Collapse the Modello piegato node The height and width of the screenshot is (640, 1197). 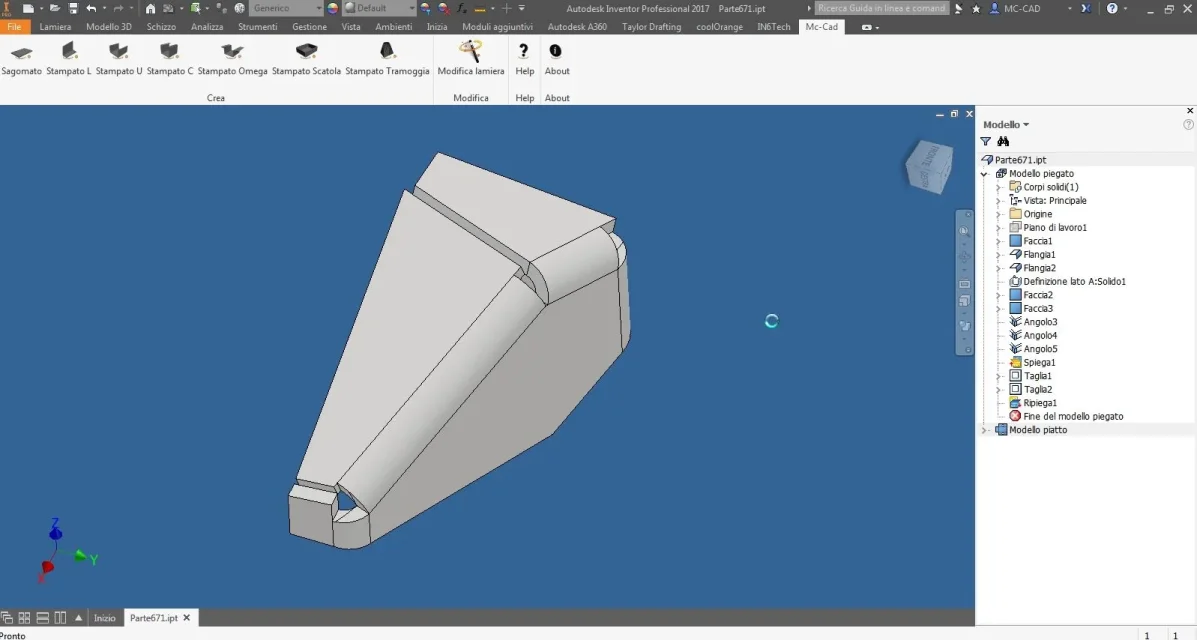tap(984, 173)
